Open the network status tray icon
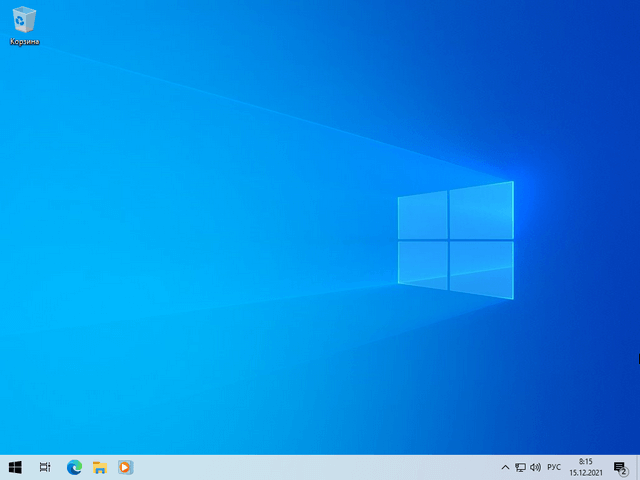 point(520,467)
